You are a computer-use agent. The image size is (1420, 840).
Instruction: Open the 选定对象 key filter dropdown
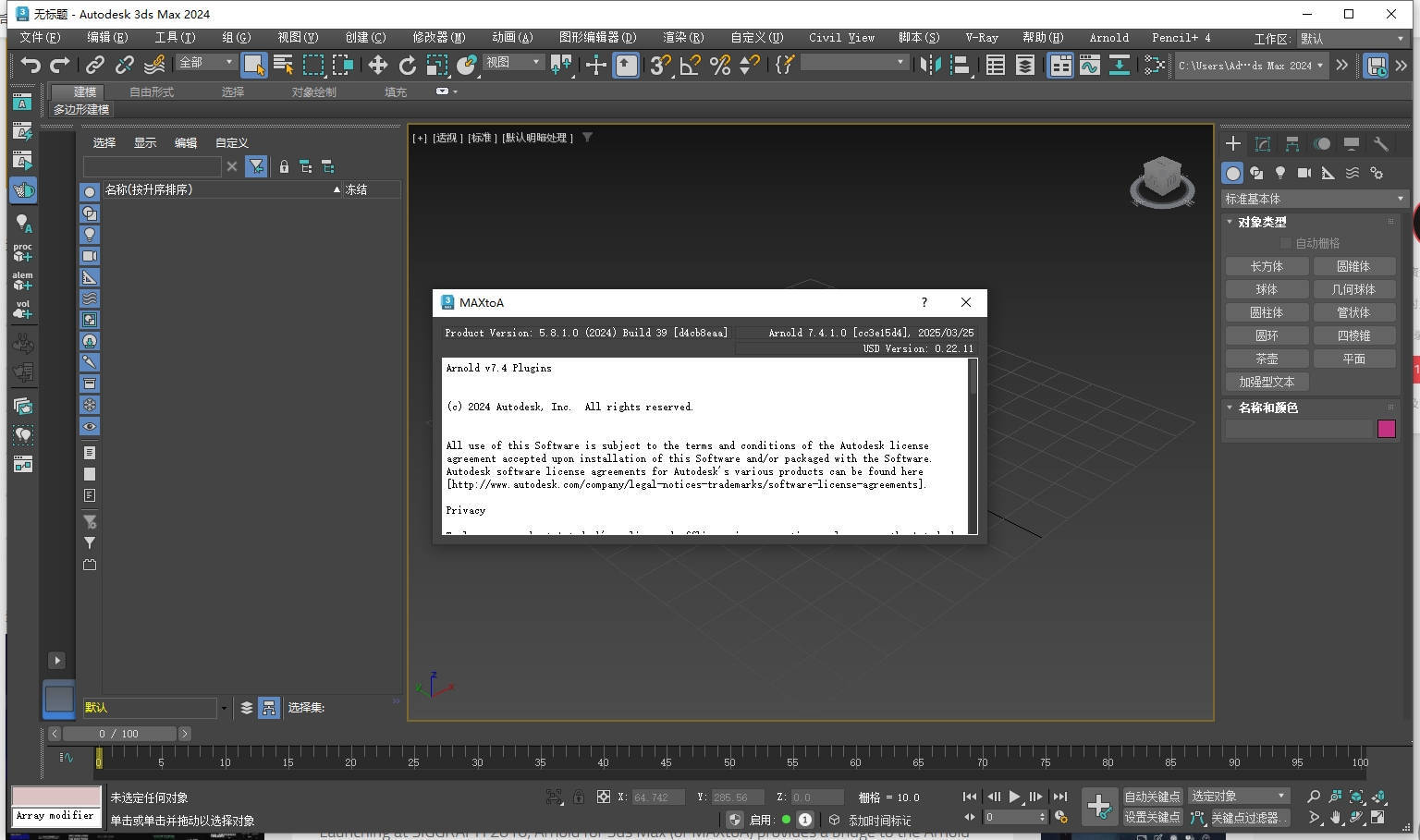click(1239, 797)
